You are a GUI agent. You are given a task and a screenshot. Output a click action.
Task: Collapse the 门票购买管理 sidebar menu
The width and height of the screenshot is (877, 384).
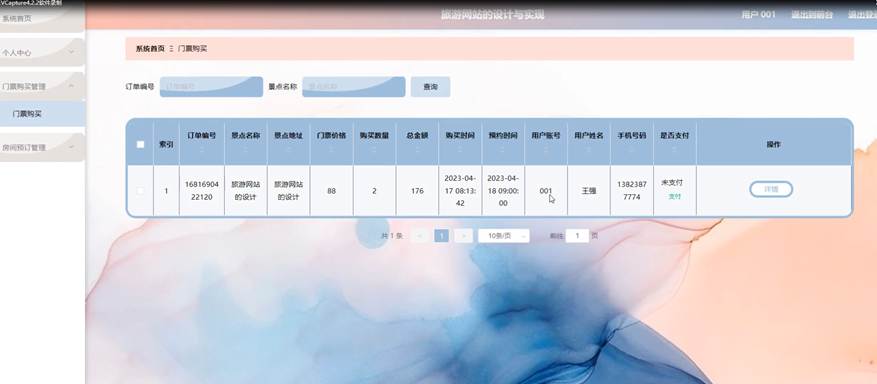point(41,87)
